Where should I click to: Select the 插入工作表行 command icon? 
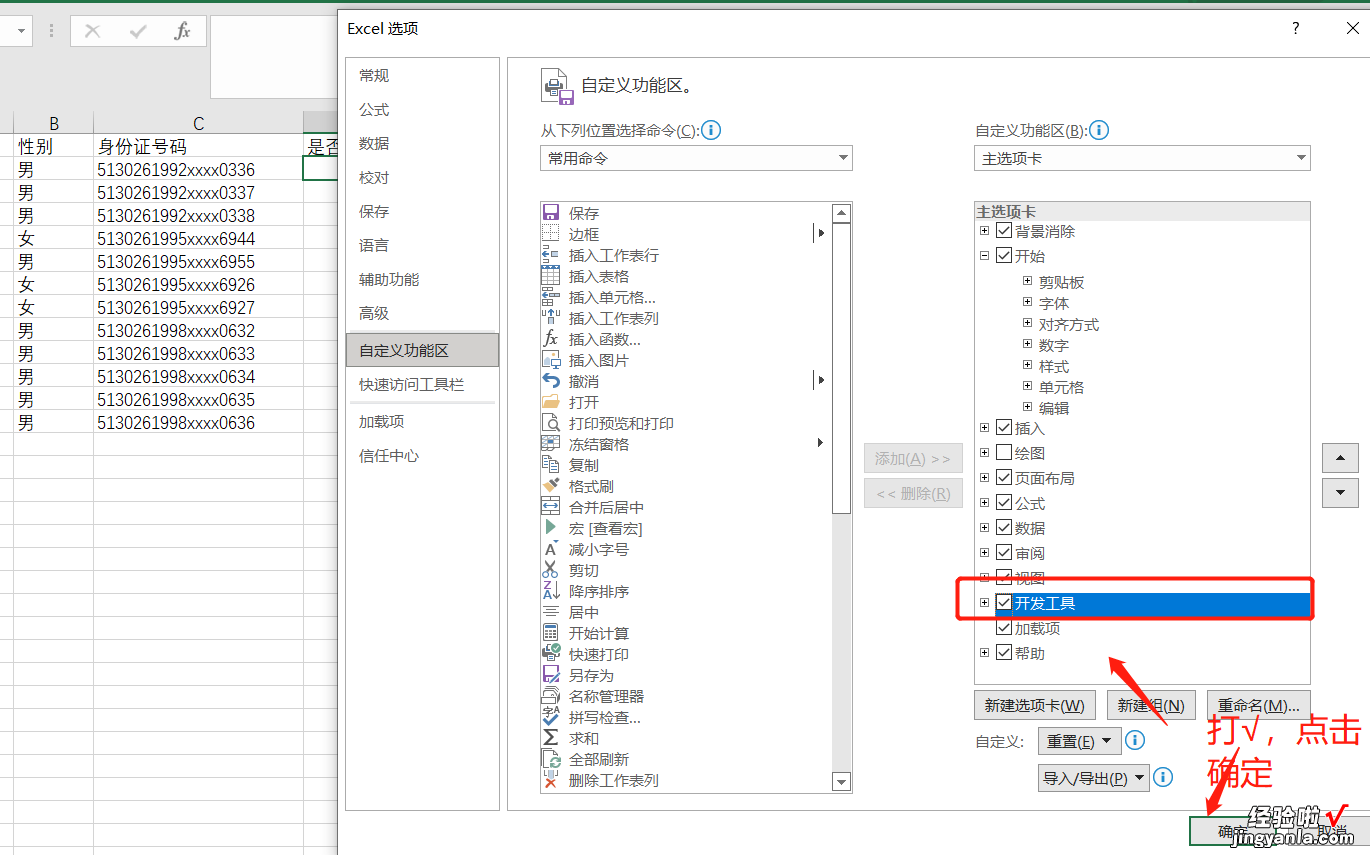(550, 255)
